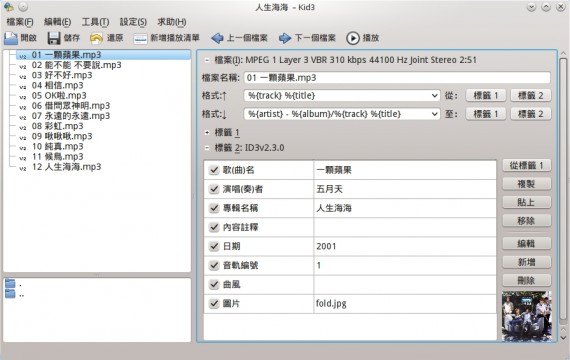Click the album cover art thumbnail
Screen dimensions: 570x360
click(x=526, y=316)
